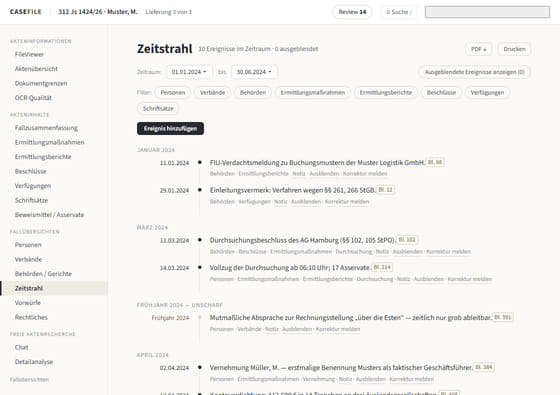Image resolution: width=560 pixels, height=395 pixels.
Task: Toggle Behörden filter chip
Action: [253, 92]
